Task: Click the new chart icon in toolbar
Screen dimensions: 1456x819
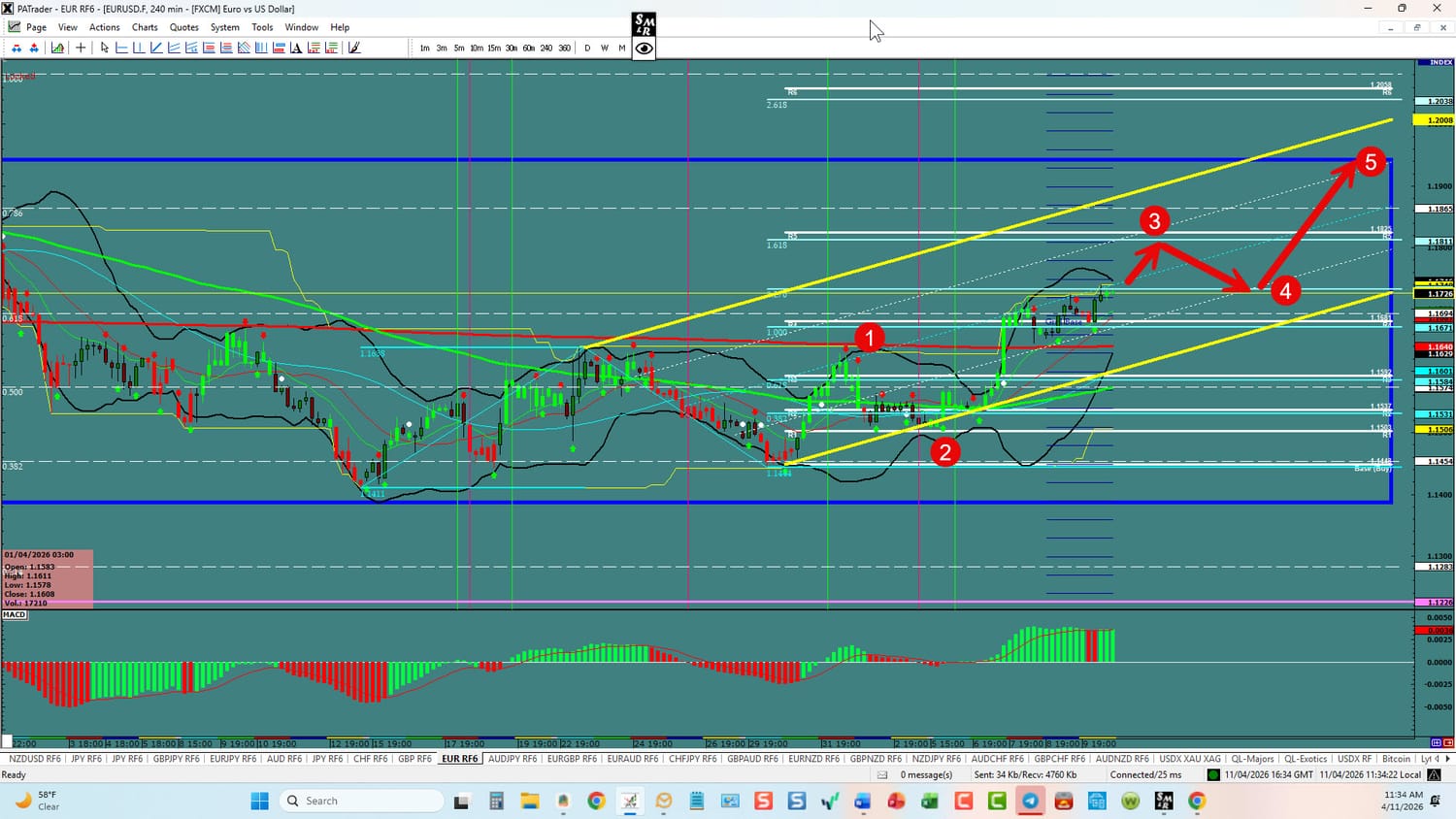Action: click(x=58, y=48)
